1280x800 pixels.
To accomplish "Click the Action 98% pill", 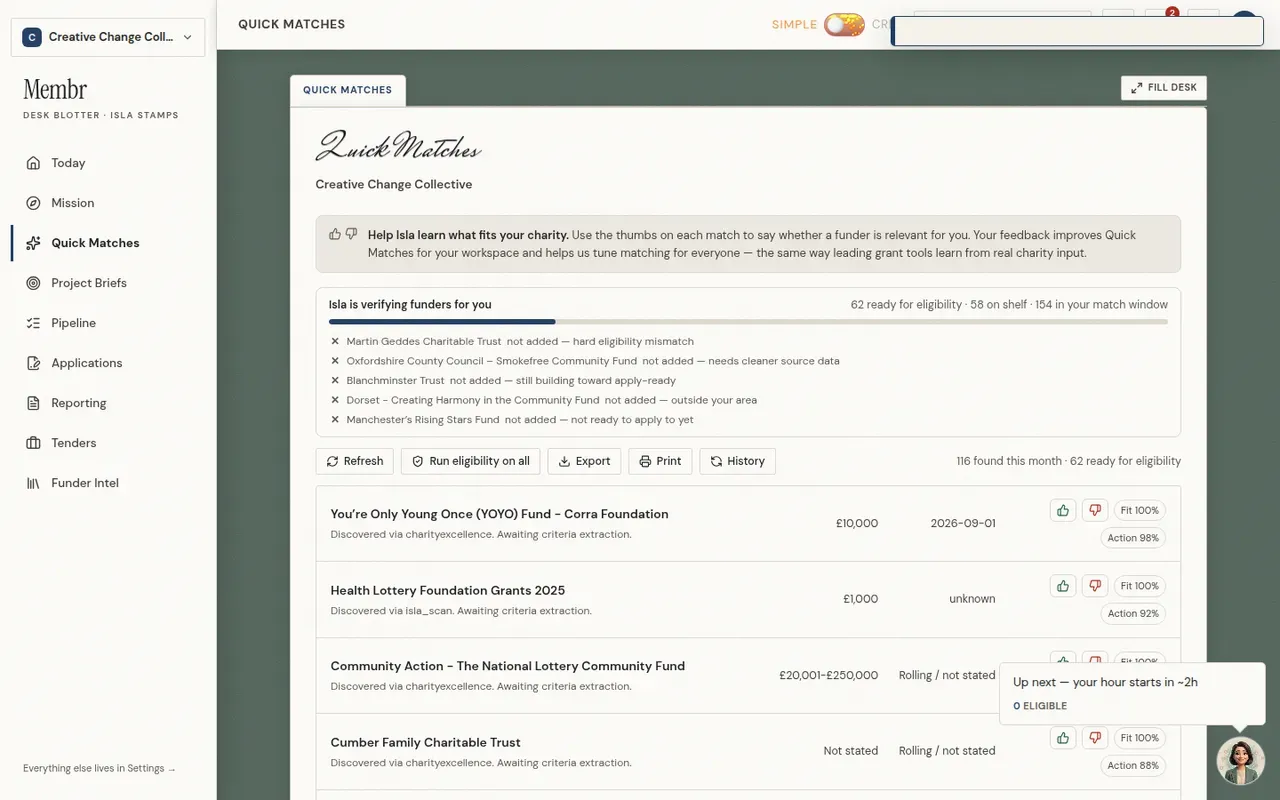I will 1133,538.
